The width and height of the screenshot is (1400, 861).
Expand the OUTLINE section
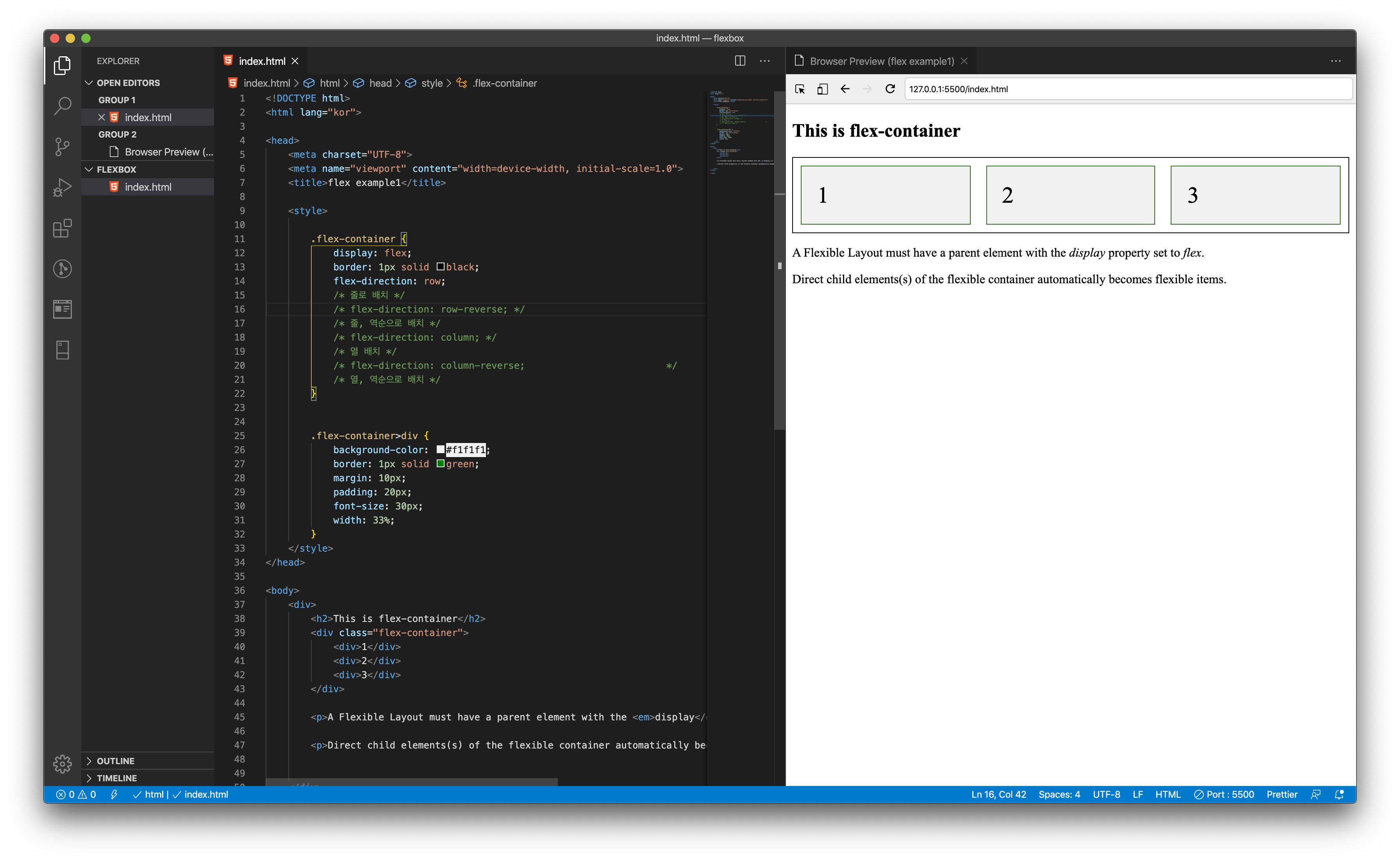[x=116, y=761]
